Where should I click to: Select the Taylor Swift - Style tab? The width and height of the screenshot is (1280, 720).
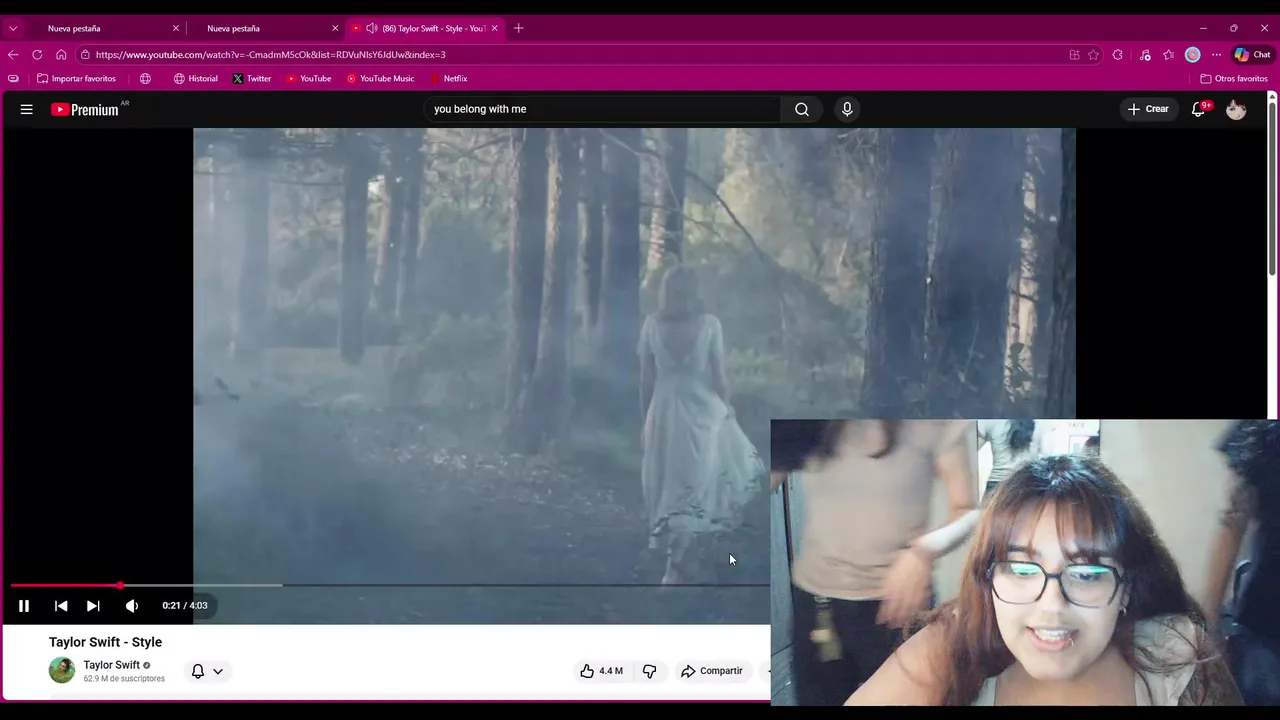(432, 28)
